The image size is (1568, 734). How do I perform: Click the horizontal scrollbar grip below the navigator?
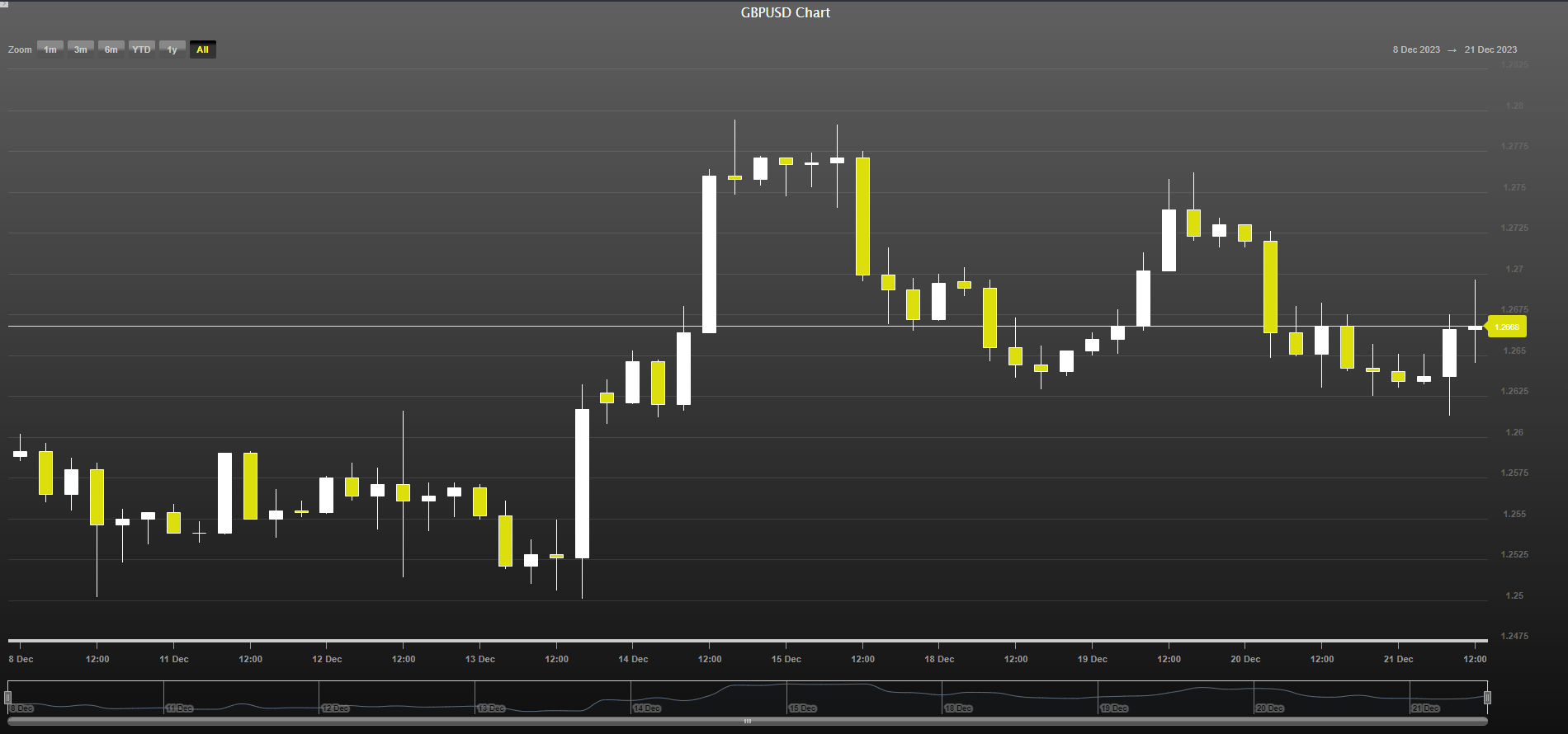[x=748, y=722]
